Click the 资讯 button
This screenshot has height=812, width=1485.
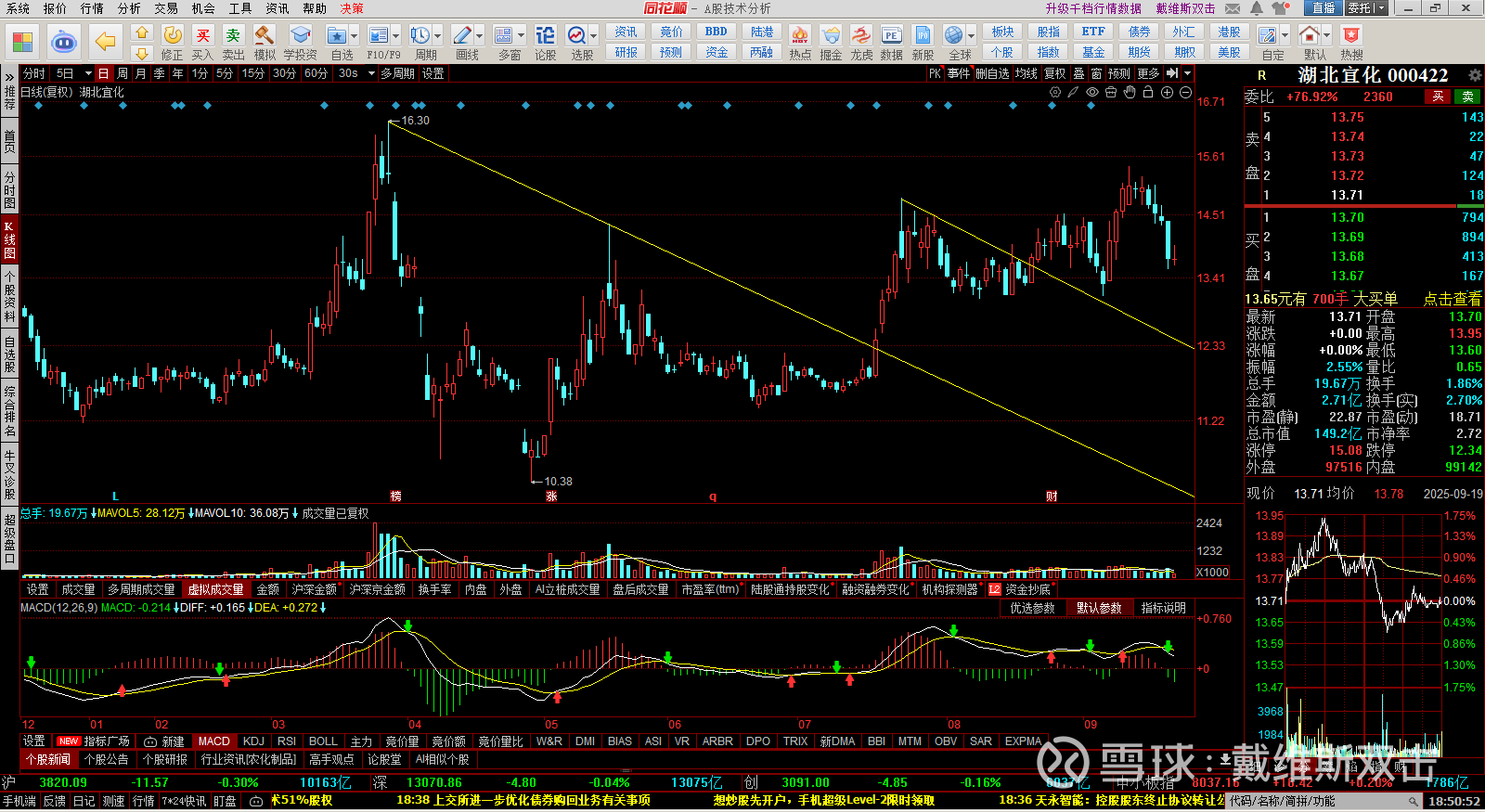point(626,32)
